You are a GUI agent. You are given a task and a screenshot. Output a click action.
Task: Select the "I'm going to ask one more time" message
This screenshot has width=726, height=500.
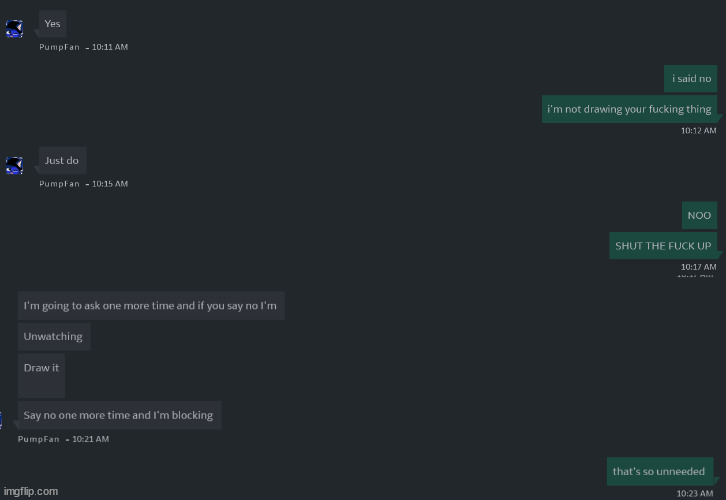[150, 306]
